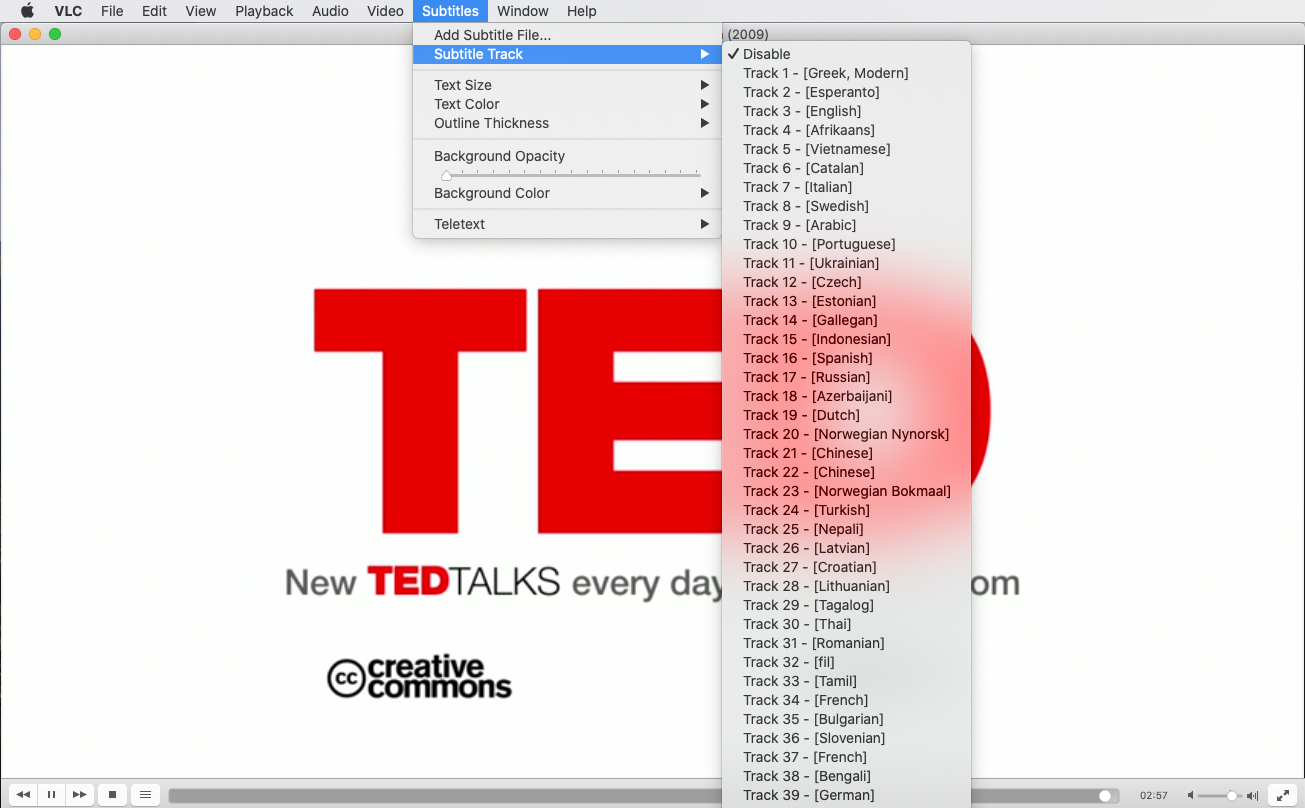Select Track 4 Afrikaans subtitles
The height and width of the screenshot is (808, 1305).
pos(846,130)
